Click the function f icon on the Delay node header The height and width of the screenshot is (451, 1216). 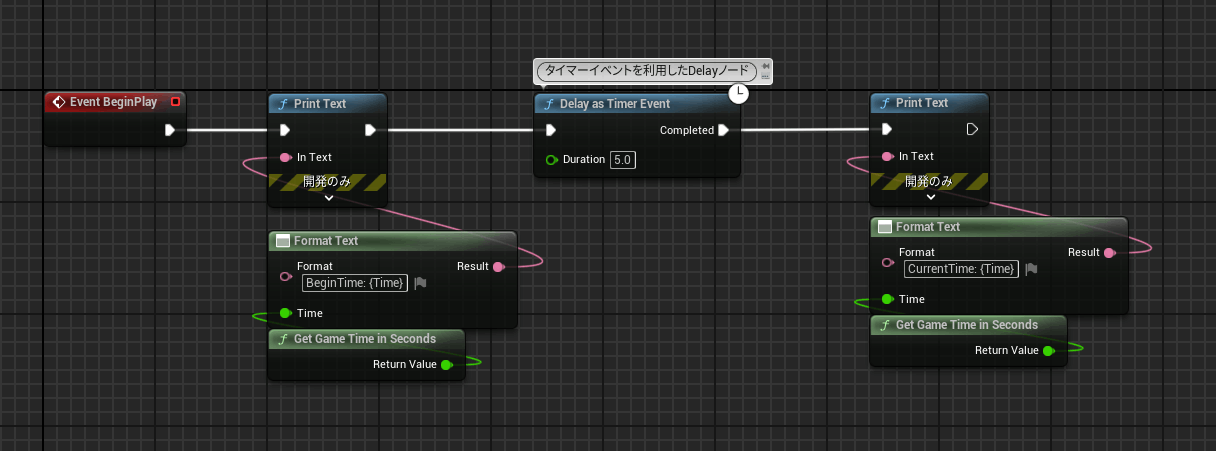[x=549, y=104]
